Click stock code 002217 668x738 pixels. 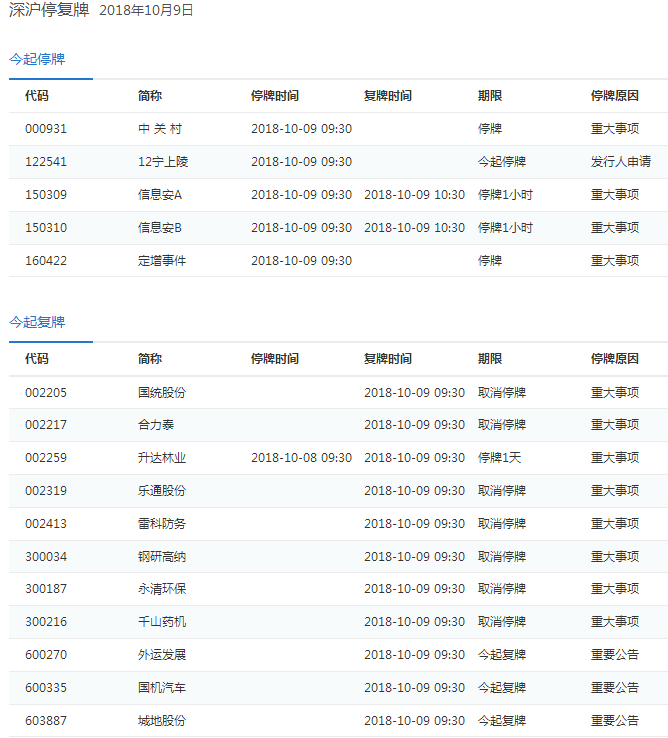(x=46, y=425)
